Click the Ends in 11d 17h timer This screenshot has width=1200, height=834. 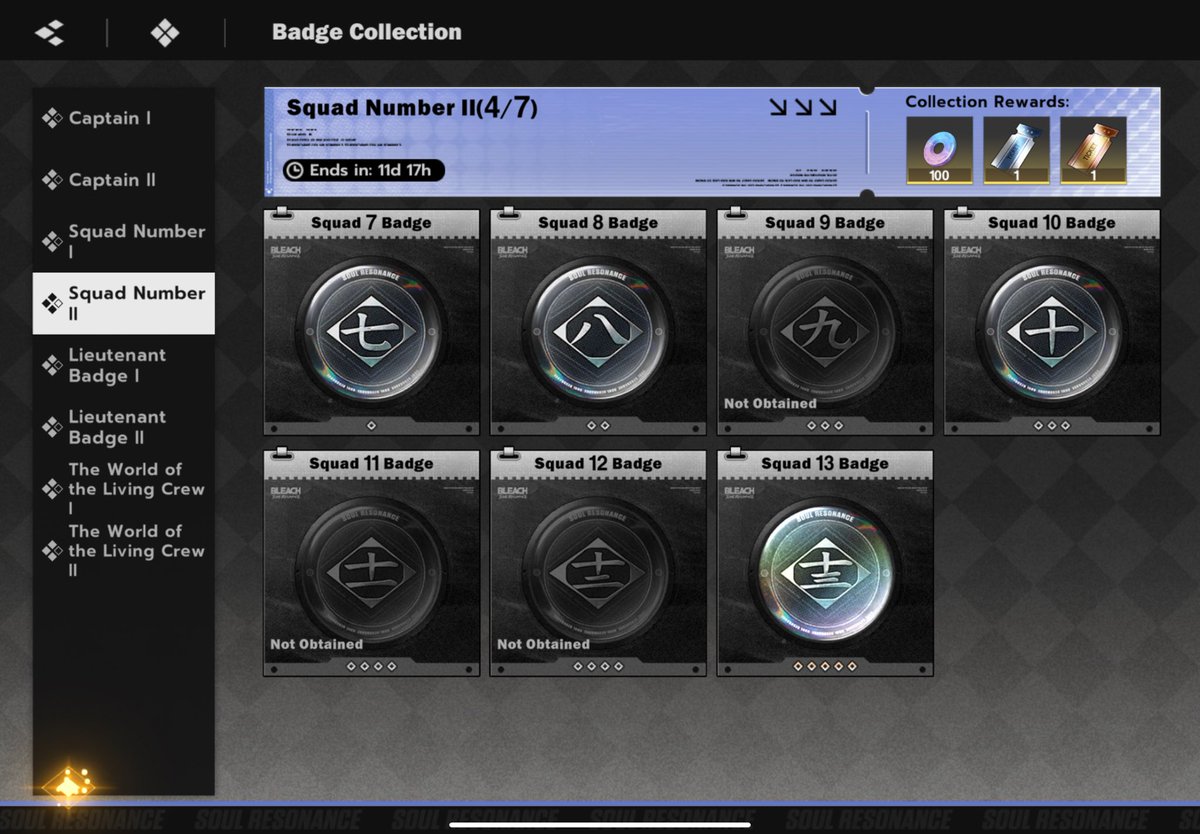[x=364, y=170]
